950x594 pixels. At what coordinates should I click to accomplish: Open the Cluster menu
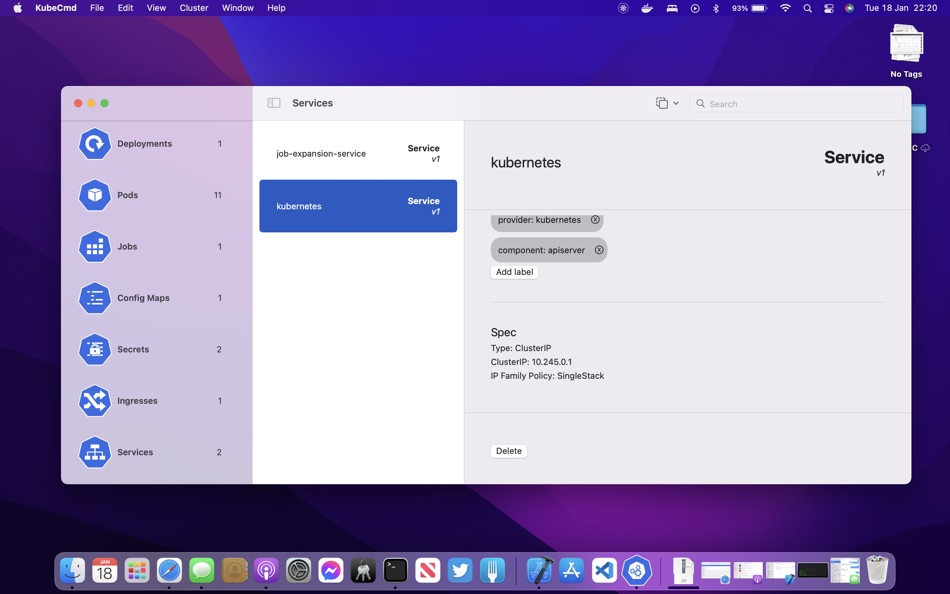point(194,8)
